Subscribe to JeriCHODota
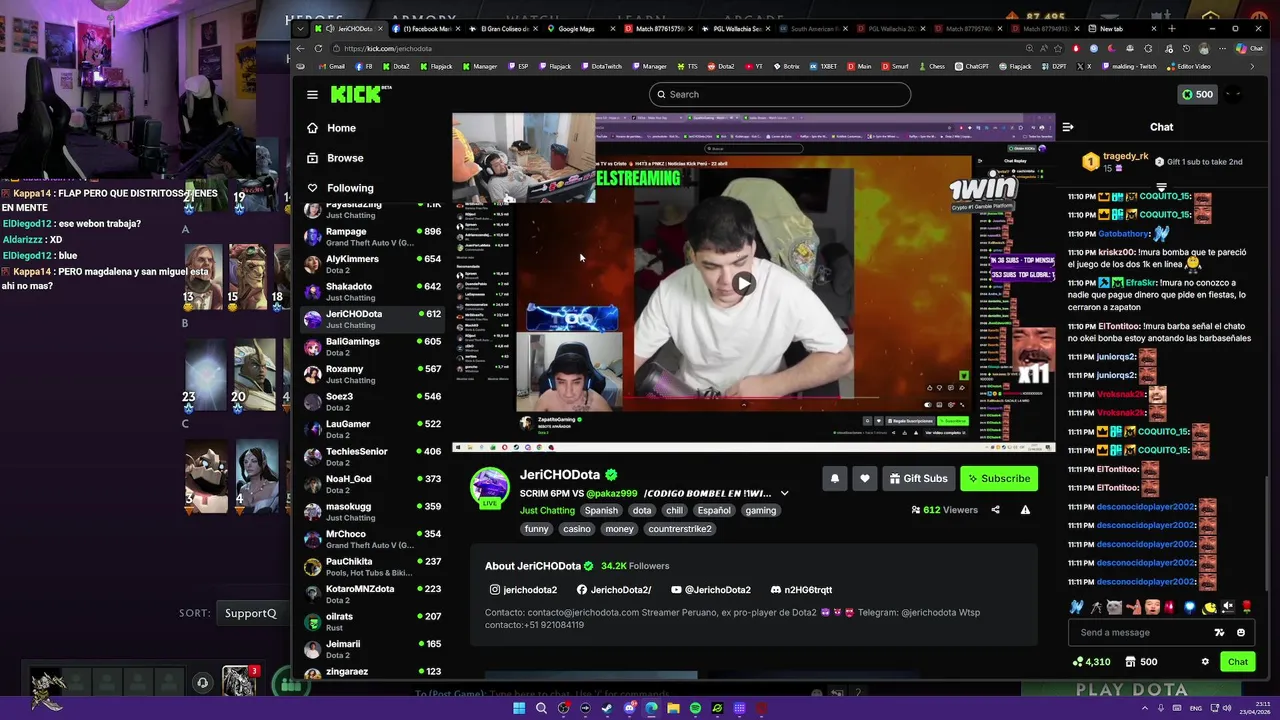 coord(998,479)
